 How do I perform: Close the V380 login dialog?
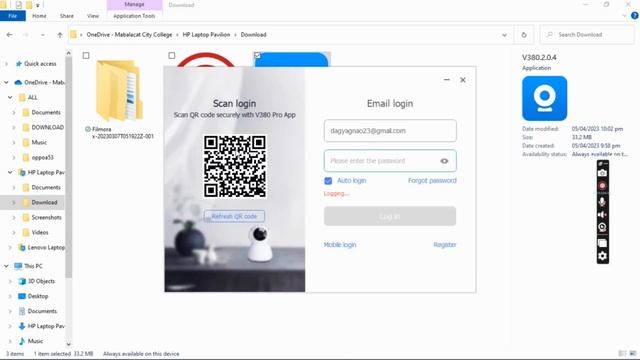pos(463,80)
